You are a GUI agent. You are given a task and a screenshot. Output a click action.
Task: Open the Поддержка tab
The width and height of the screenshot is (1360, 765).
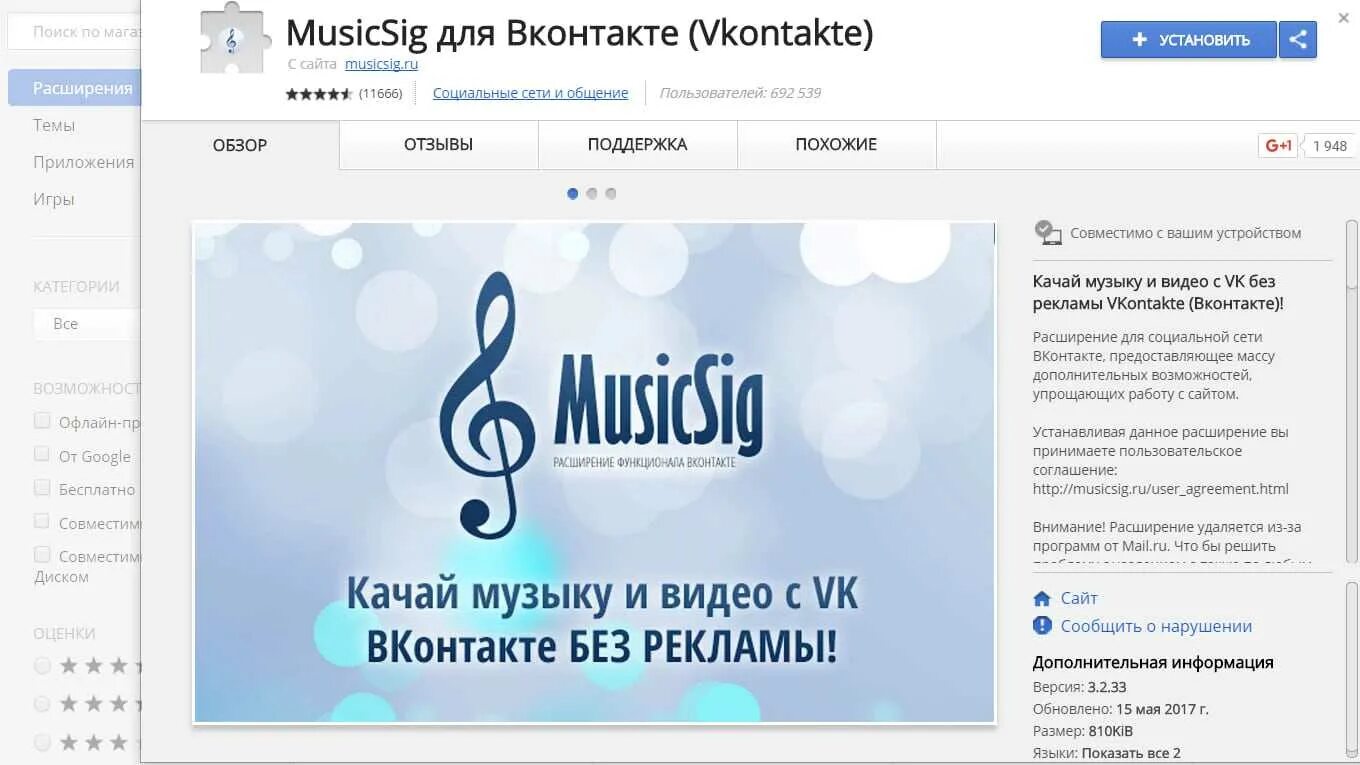[637, 145]
